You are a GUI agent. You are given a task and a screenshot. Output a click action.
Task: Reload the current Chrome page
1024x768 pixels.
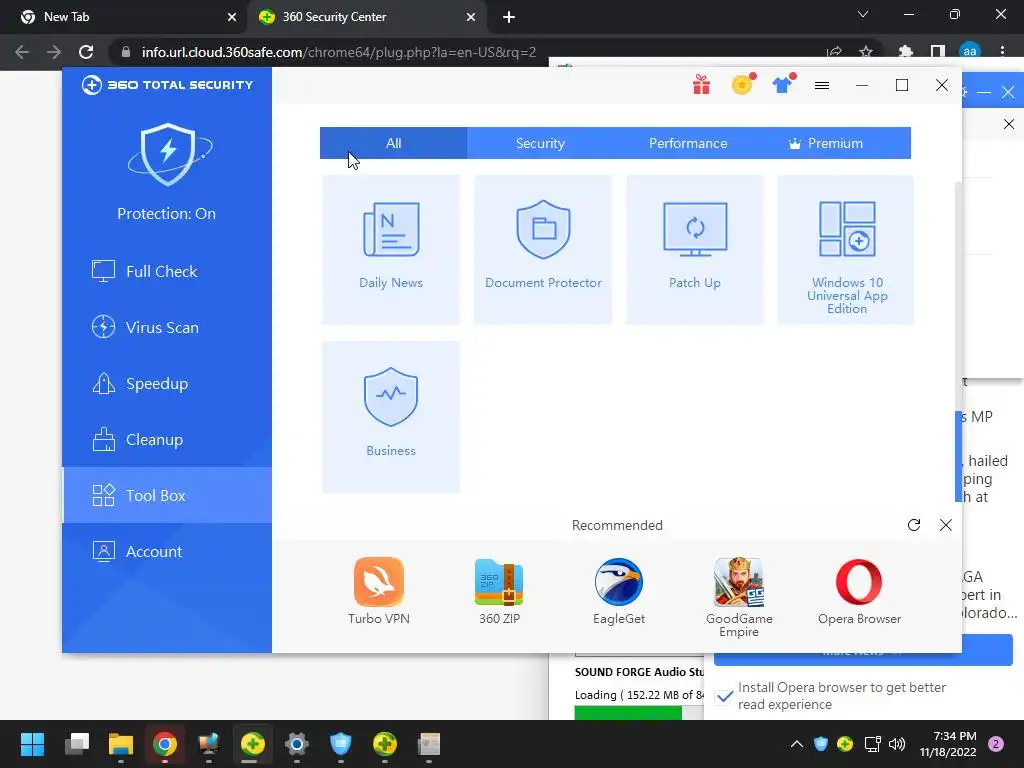(x=86, y=52)
